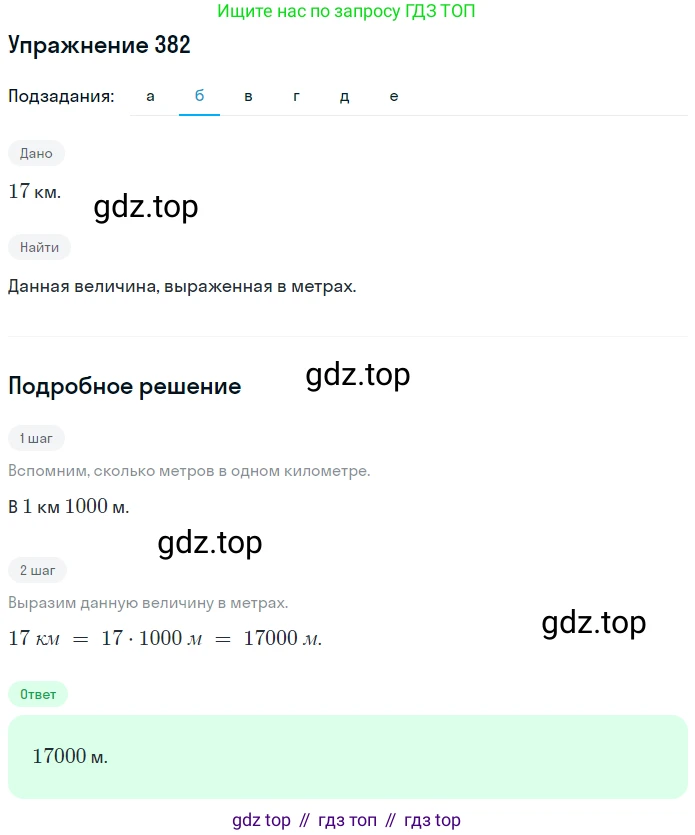Select subtask tab а
695x835 pixels.
point(150,96)
